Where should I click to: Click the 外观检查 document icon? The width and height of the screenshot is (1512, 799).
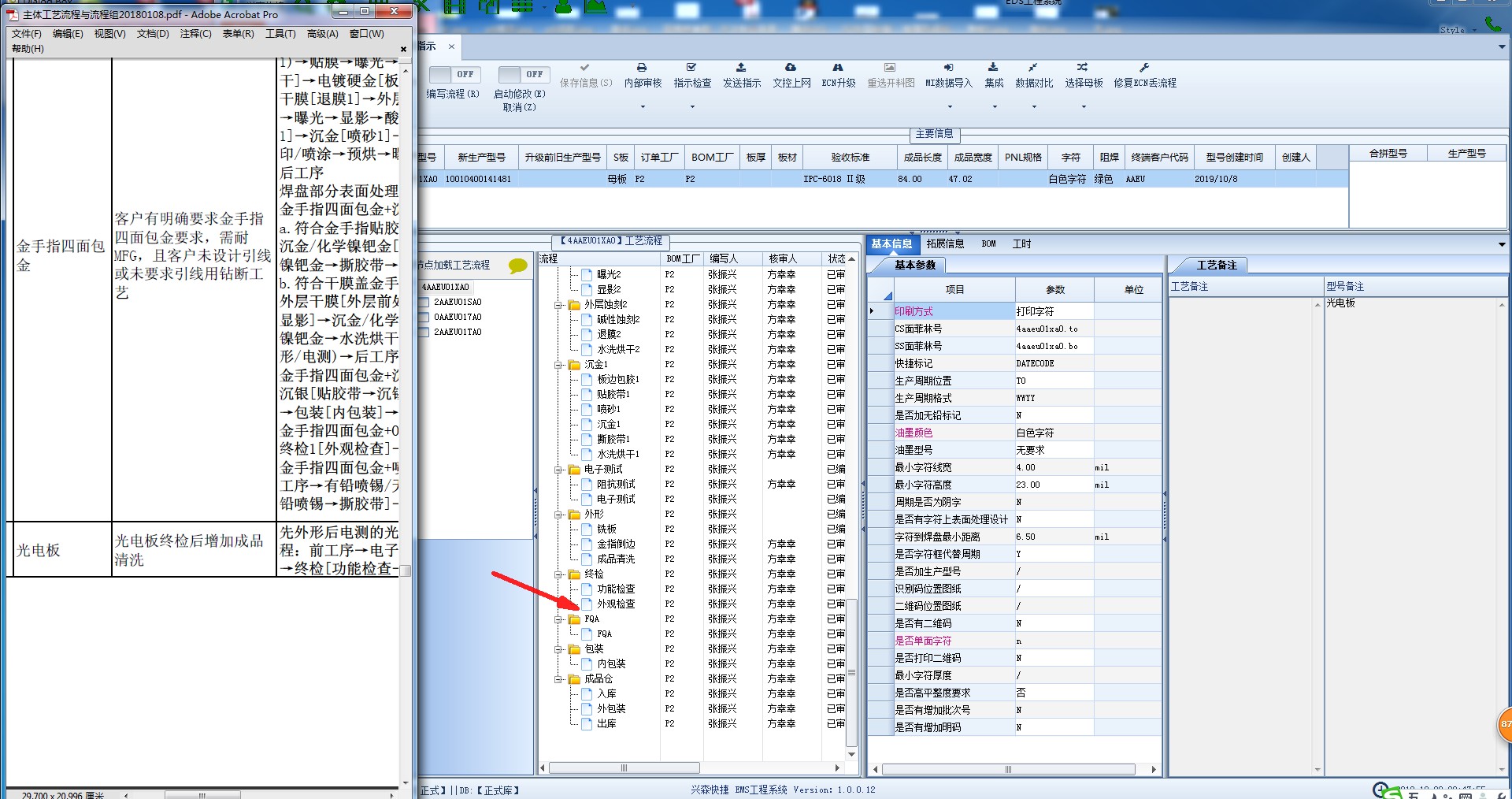point(587,604)
